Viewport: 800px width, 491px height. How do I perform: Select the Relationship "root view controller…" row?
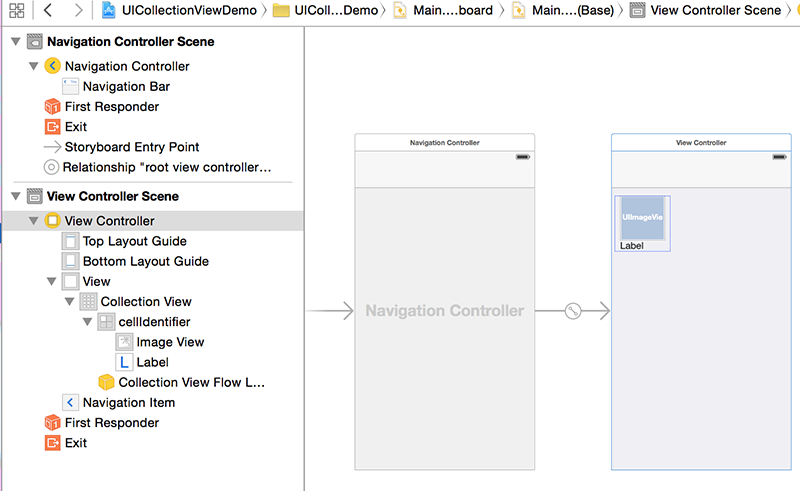153,167
